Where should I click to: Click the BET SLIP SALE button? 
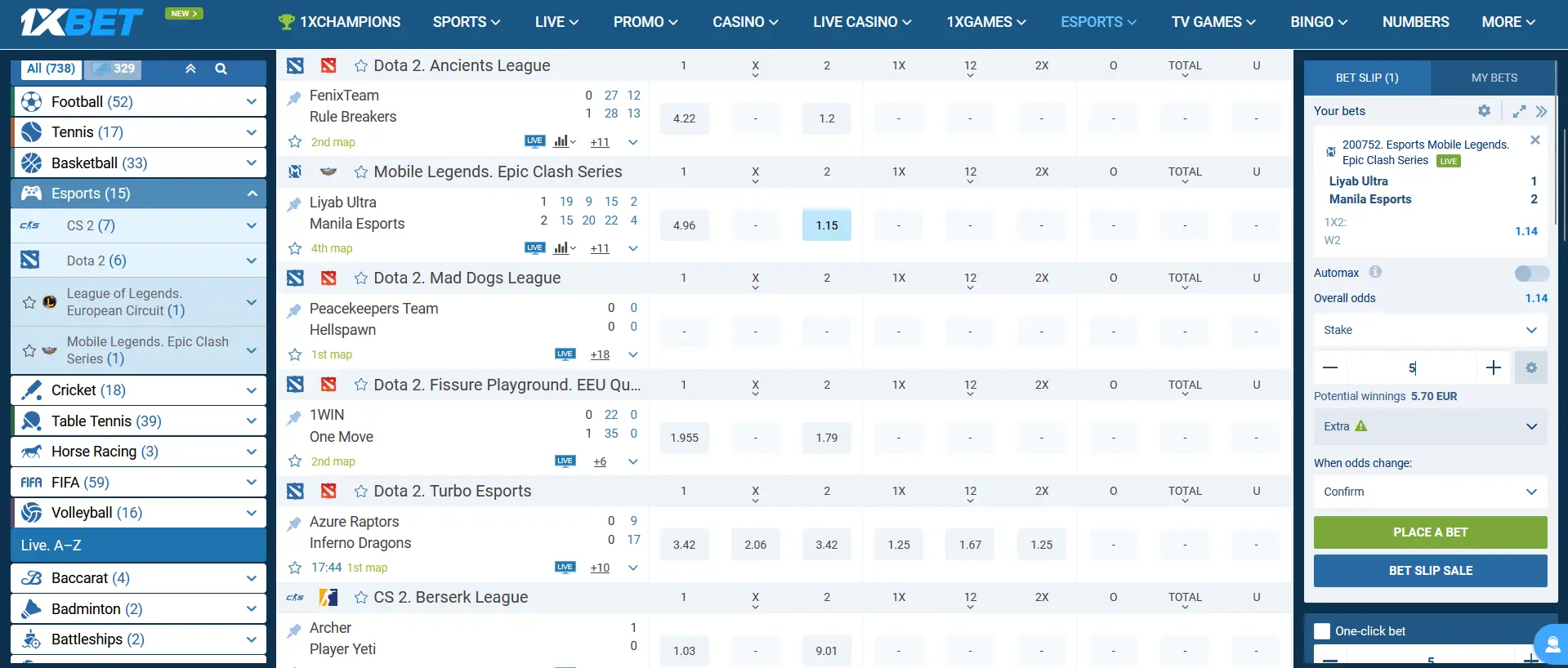[1430, 571]
